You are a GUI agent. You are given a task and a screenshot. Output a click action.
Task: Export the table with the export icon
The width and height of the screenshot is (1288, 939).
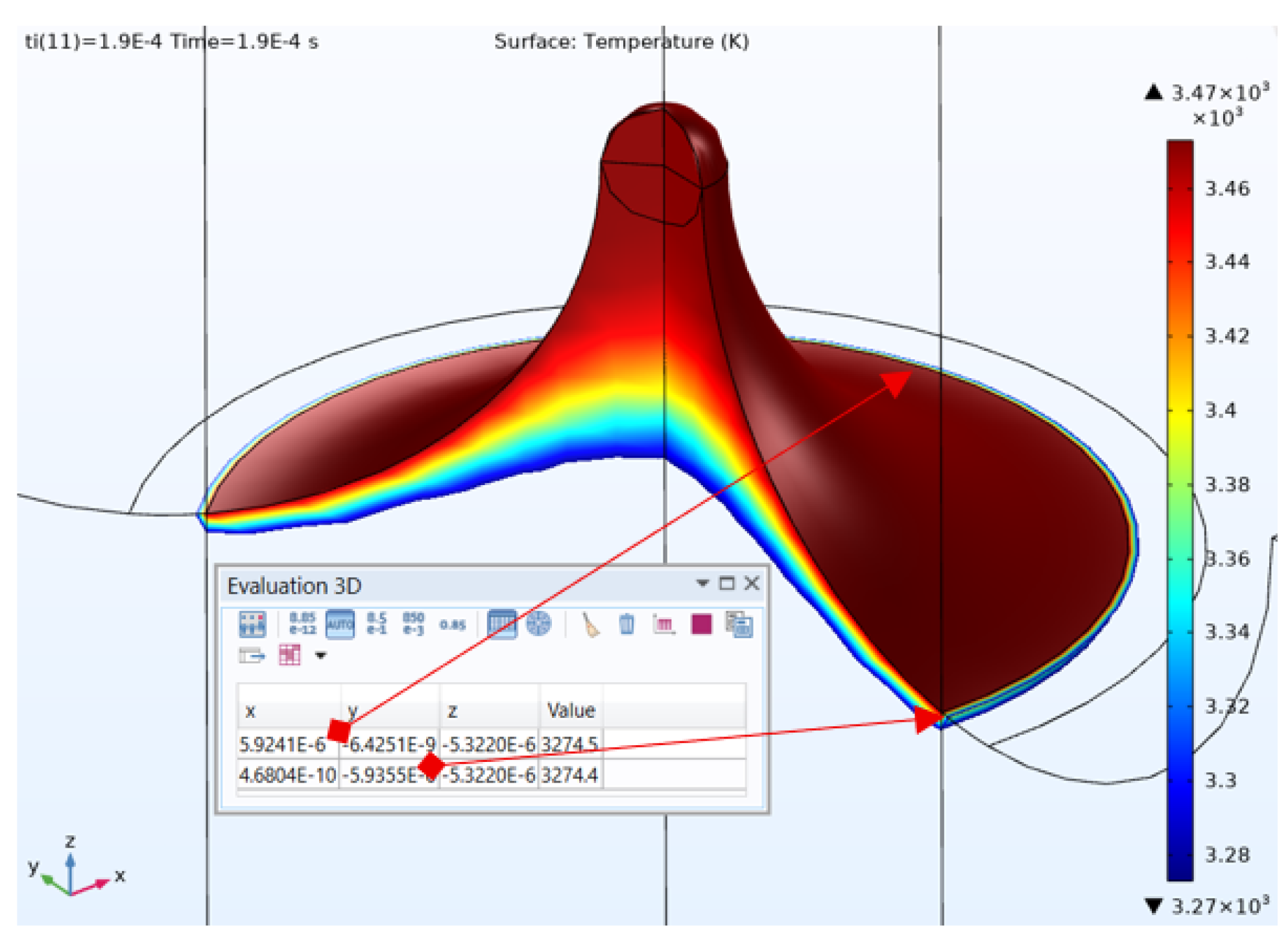pos(252,656)
